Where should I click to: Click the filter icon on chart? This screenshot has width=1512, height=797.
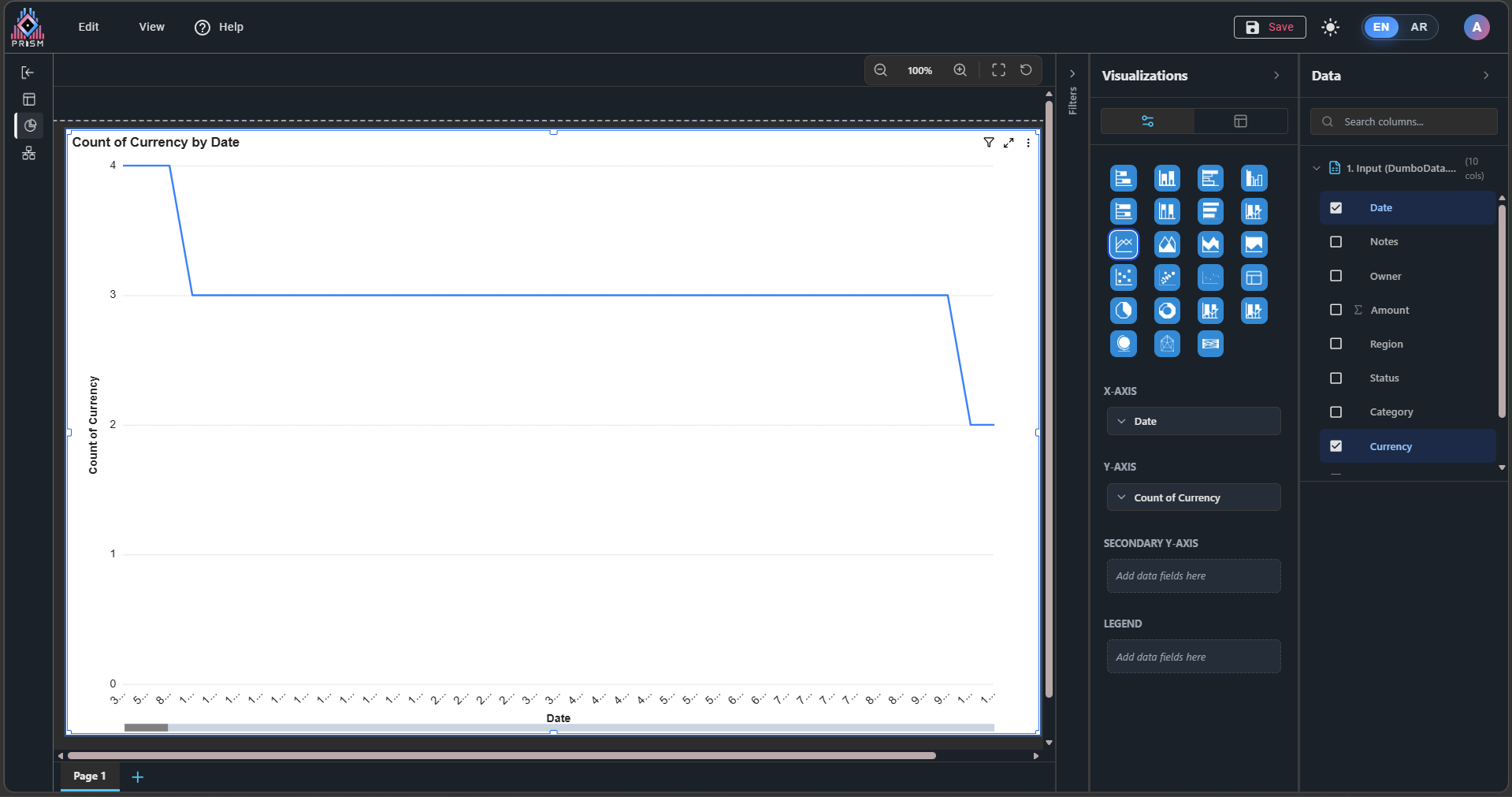click(988, 143)
